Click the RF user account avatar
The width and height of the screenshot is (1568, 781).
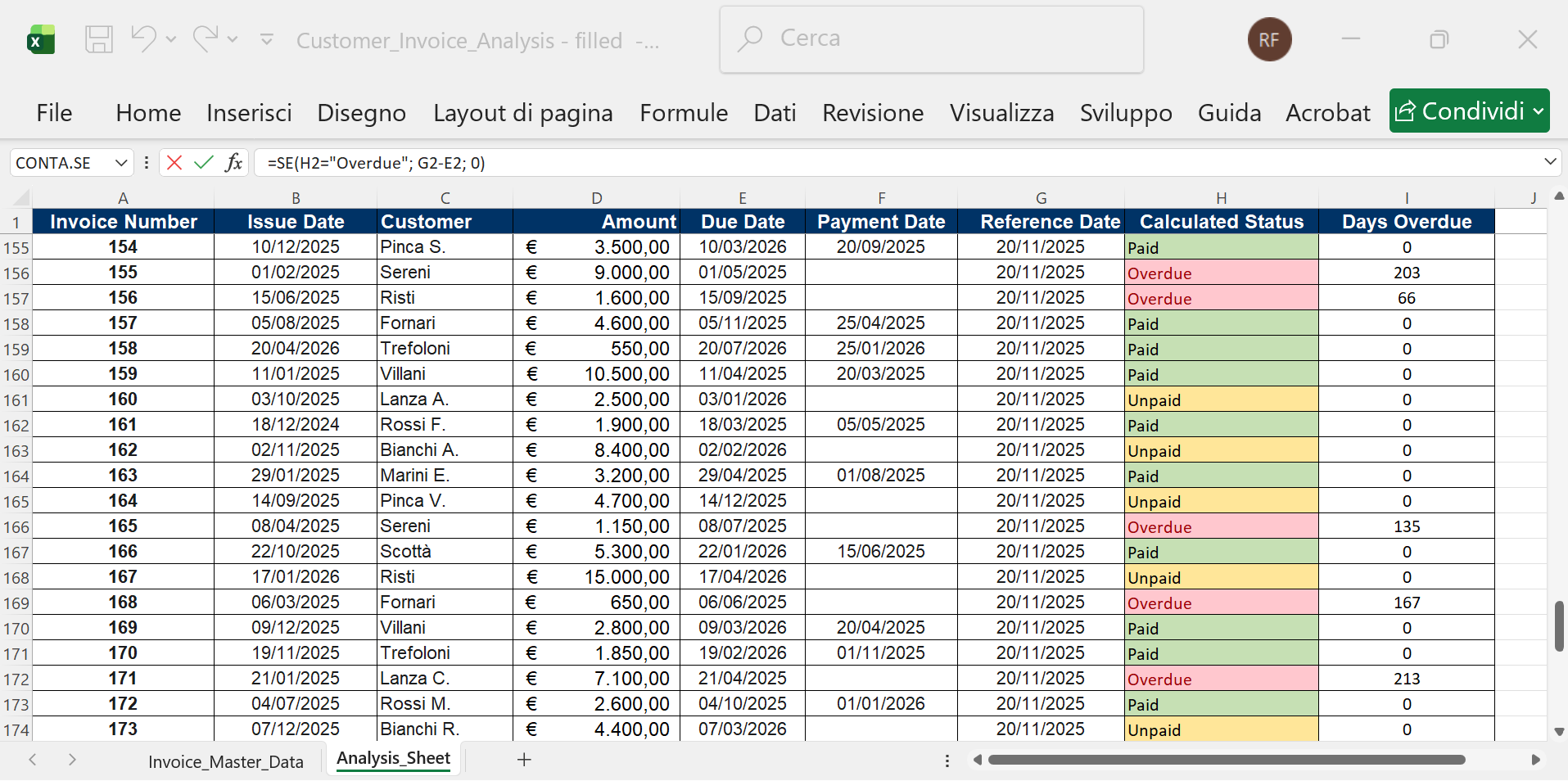1268,38
